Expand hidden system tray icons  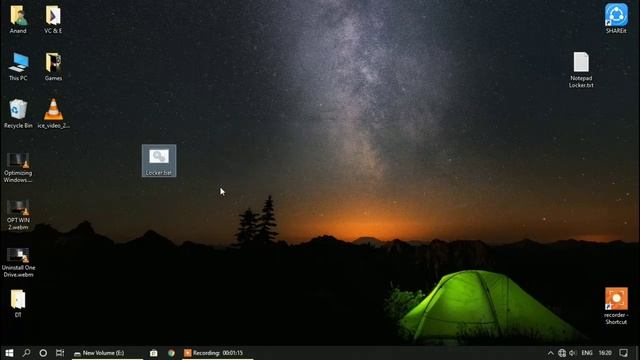click(x=550, y=353)
